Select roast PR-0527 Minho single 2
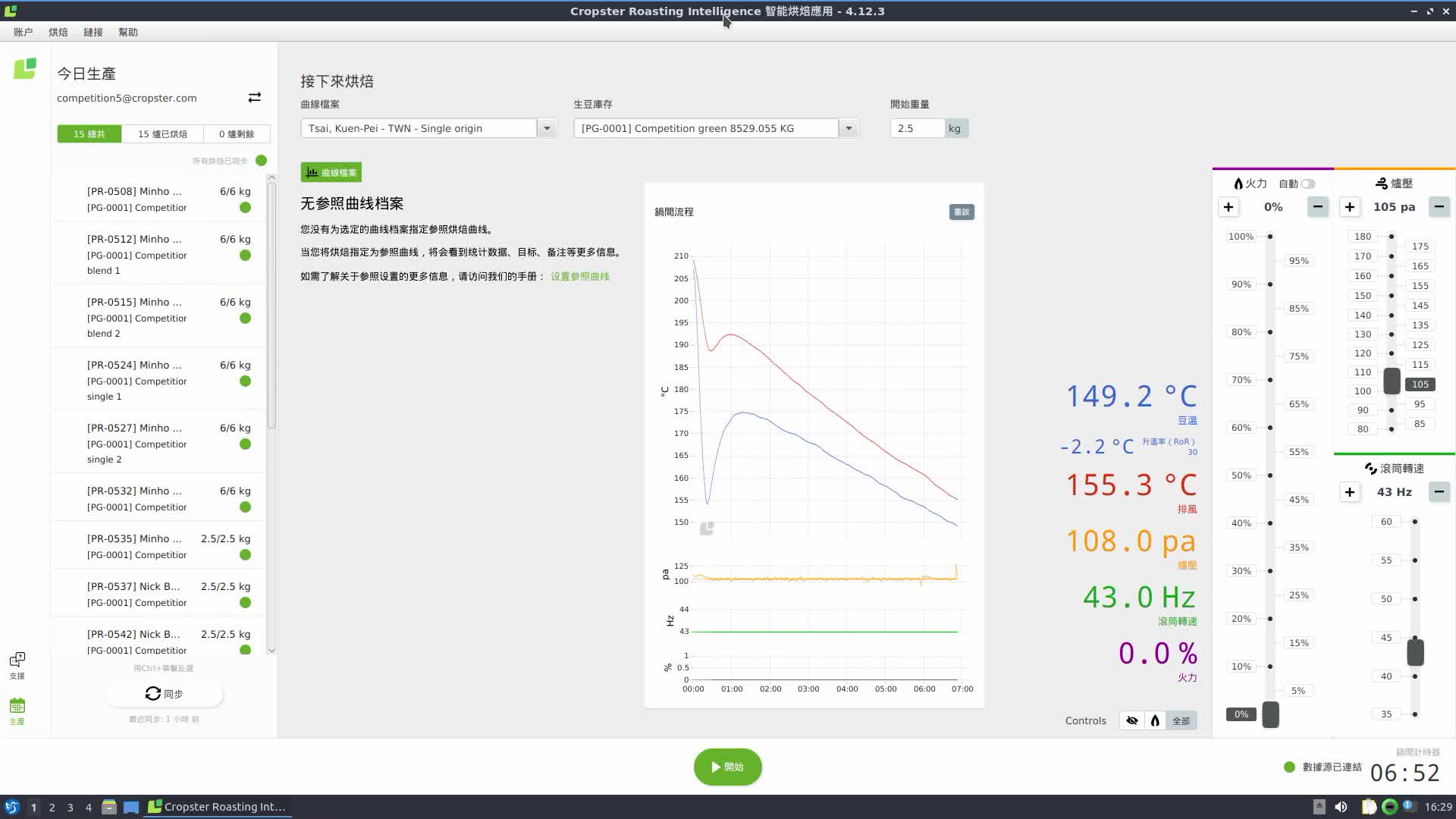 [x=159, y=443]
